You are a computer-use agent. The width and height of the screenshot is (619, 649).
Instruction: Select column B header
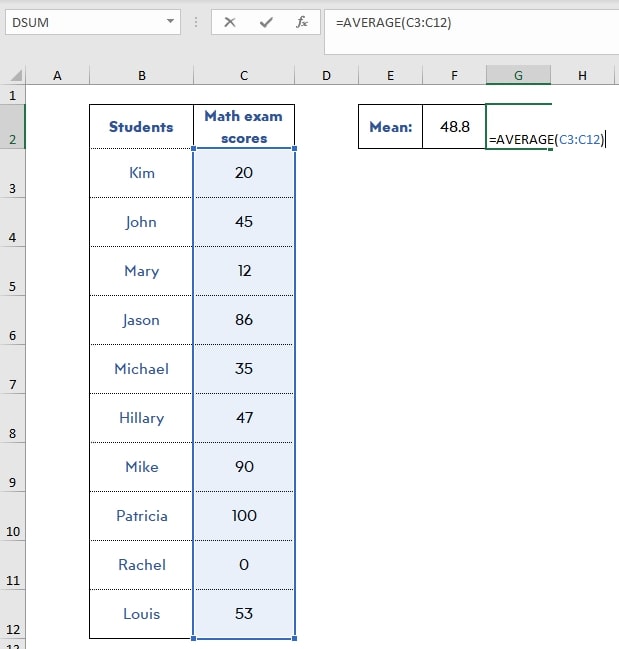coord(142,75)
